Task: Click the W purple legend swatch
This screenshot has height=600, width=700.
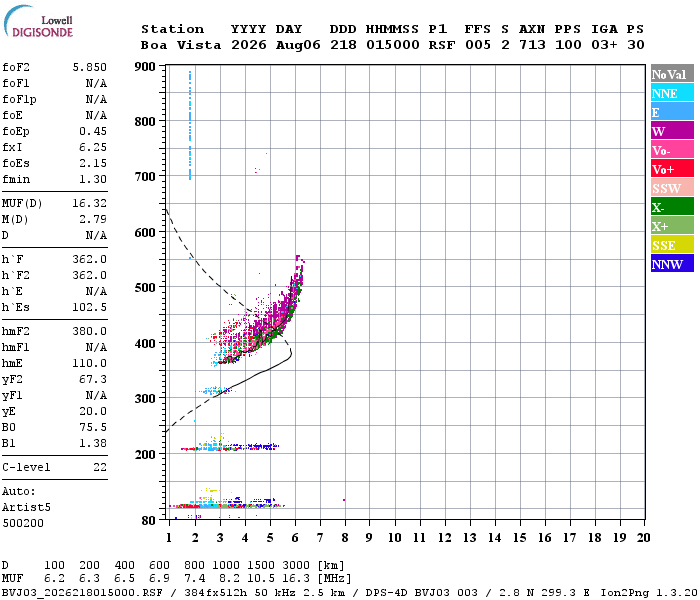Action: click(672, 131)
